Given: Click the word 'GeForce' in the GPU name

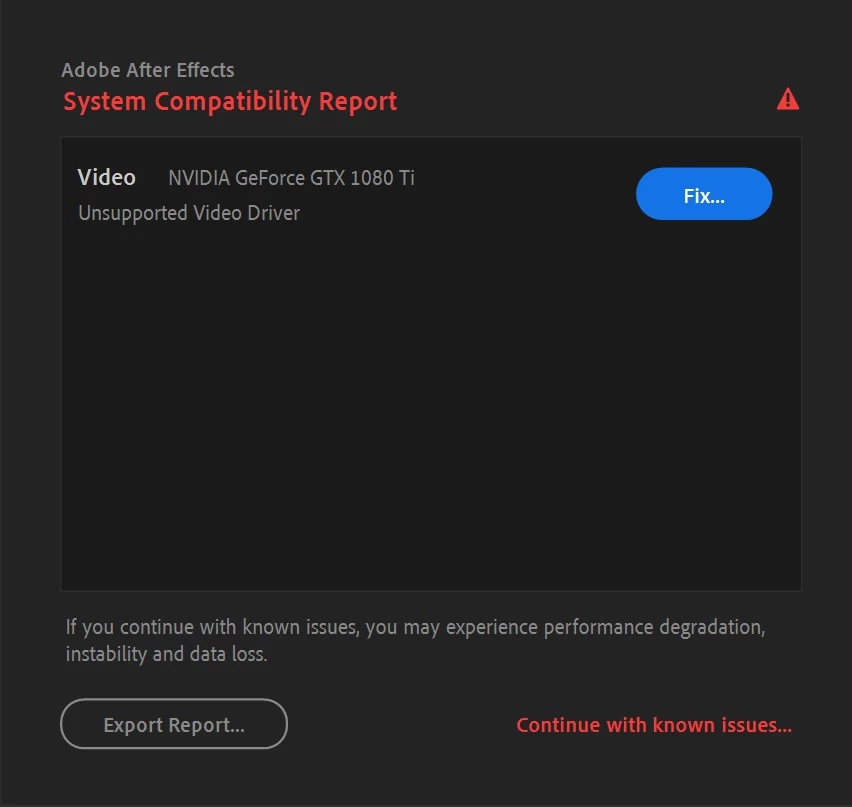Looking at the screenshot, I should click(270, 178).
